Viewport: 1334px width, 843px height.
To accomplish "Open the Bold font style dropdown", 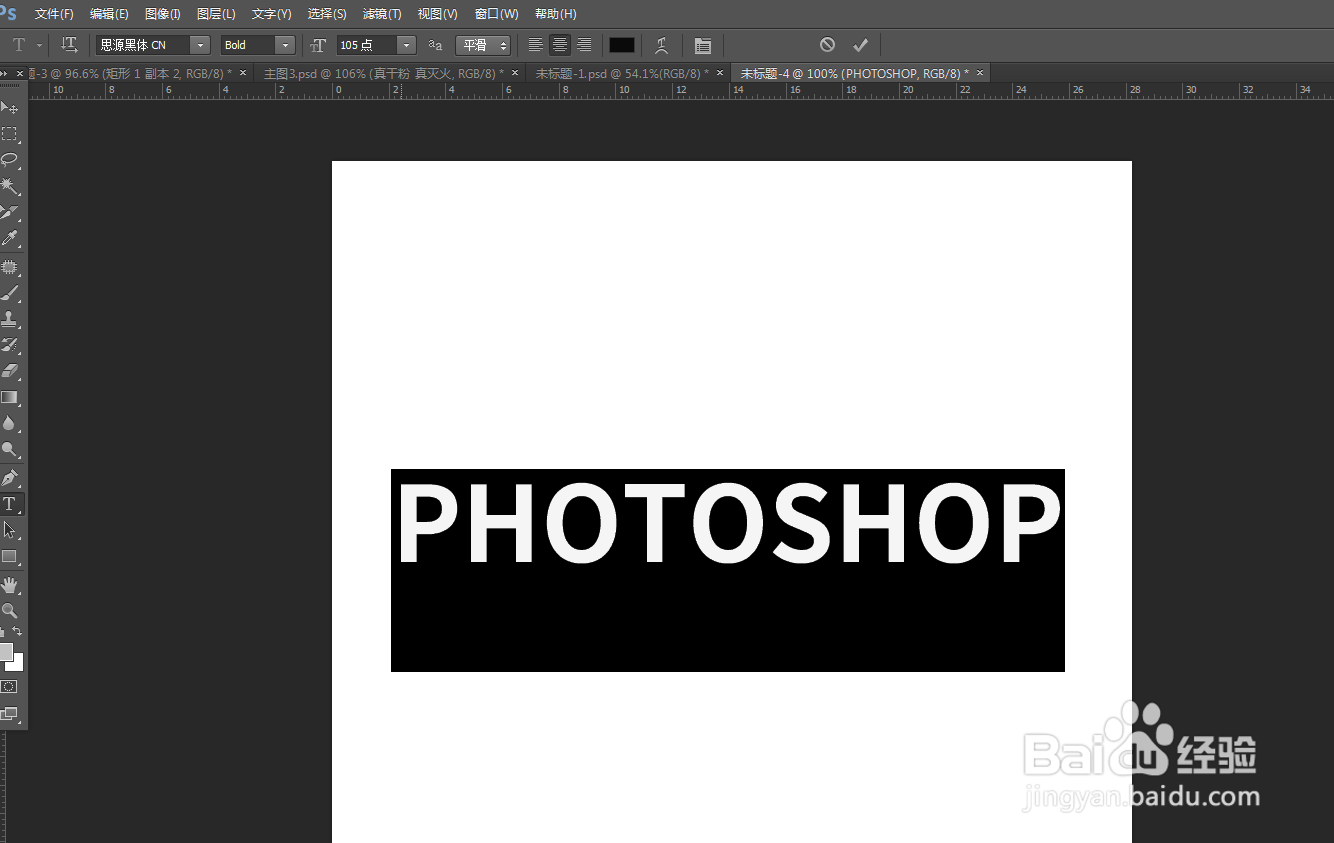I will click(x=285, y=45).
